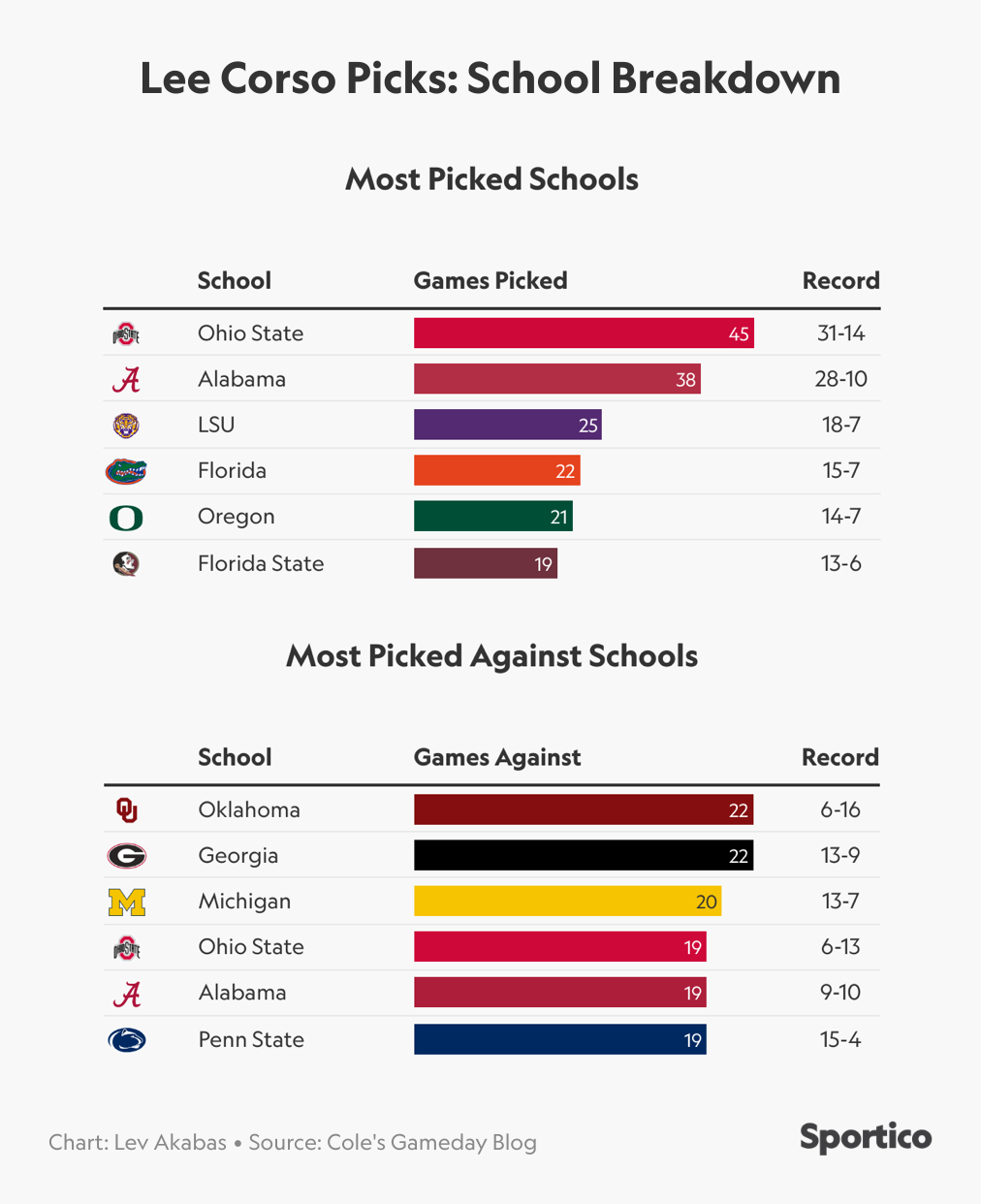
Task: Click the yellow Michigan bar showing 20
Action: pos(567,902)
